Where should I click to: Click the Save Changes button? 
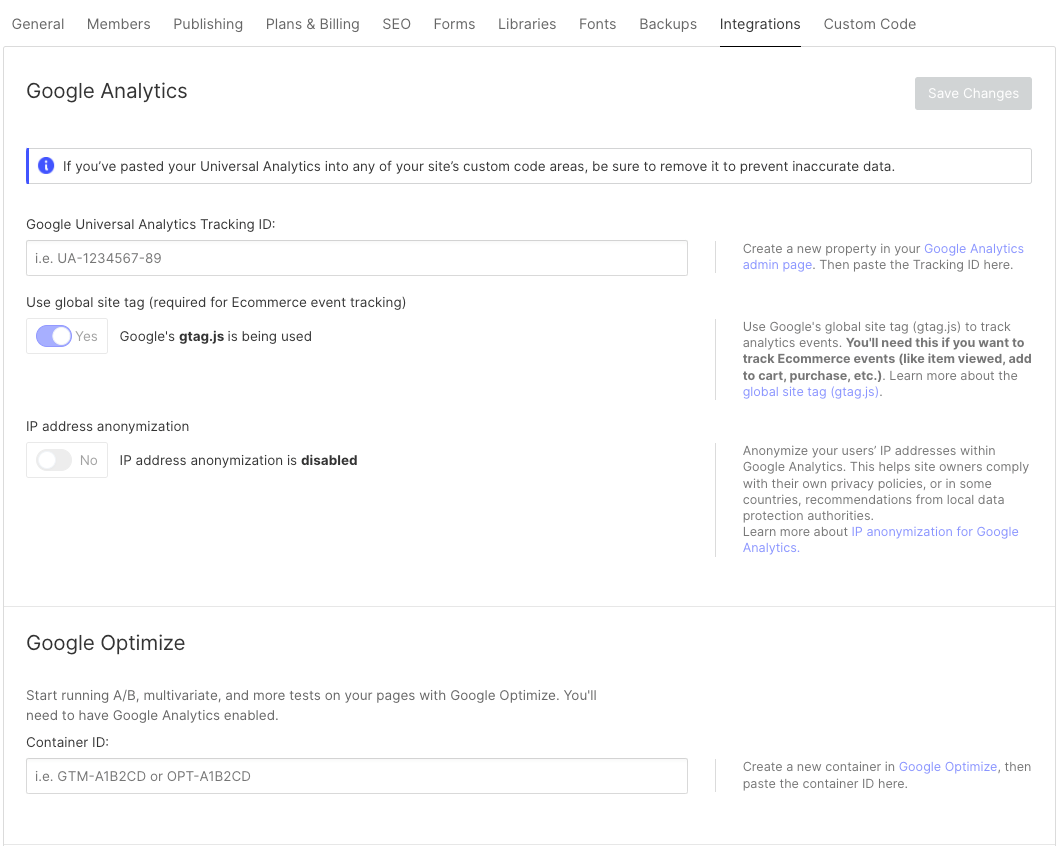[973, 93]
